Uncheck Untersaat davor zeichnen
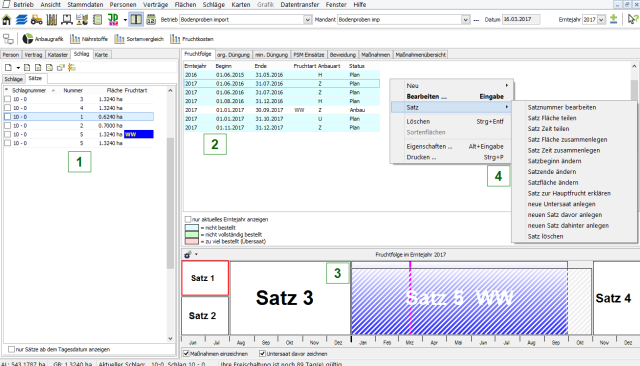Image resolution: width=640 pixels, height=366 pixels. [x=262, y=354]
